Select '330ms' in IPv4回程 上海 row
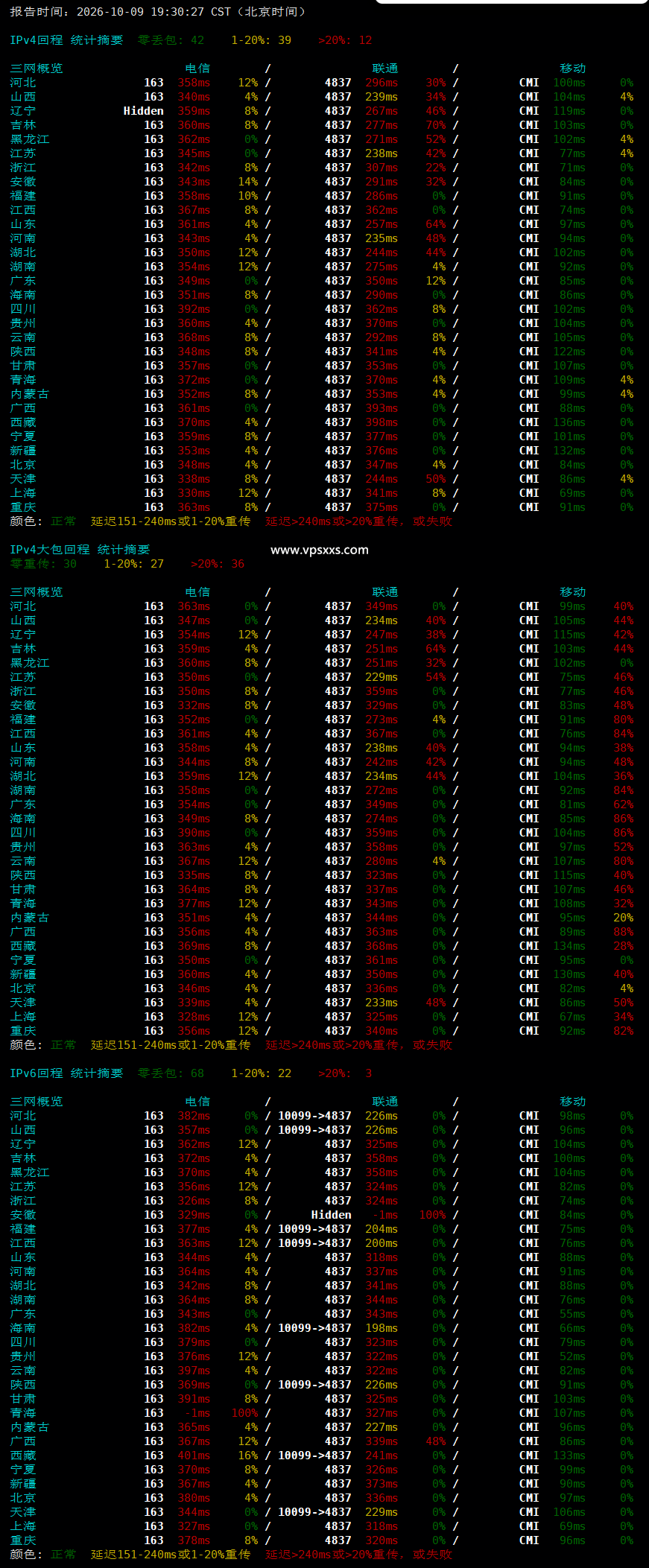This screenshot has width=649, height=1568. 194,493
